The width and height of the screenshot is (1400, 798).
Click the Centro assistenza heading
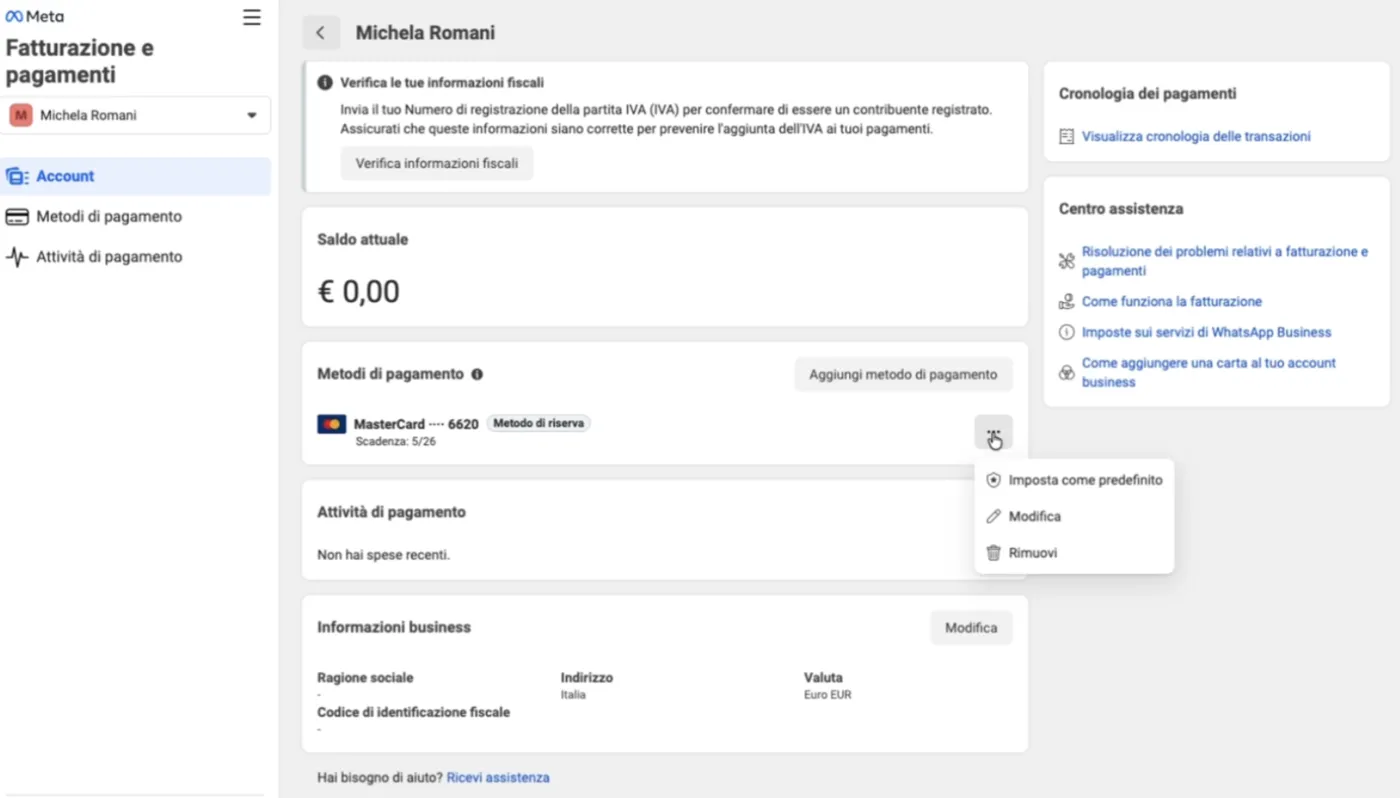click(x=1121, y=209)
